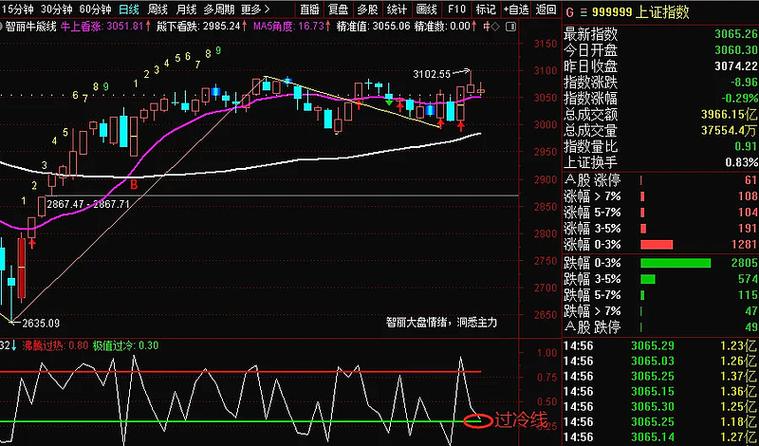This screenshot has height=446, width=759.
Task: Click the 智丽大盘情绪，洞悉主力 caption
Action: (441, 322)
